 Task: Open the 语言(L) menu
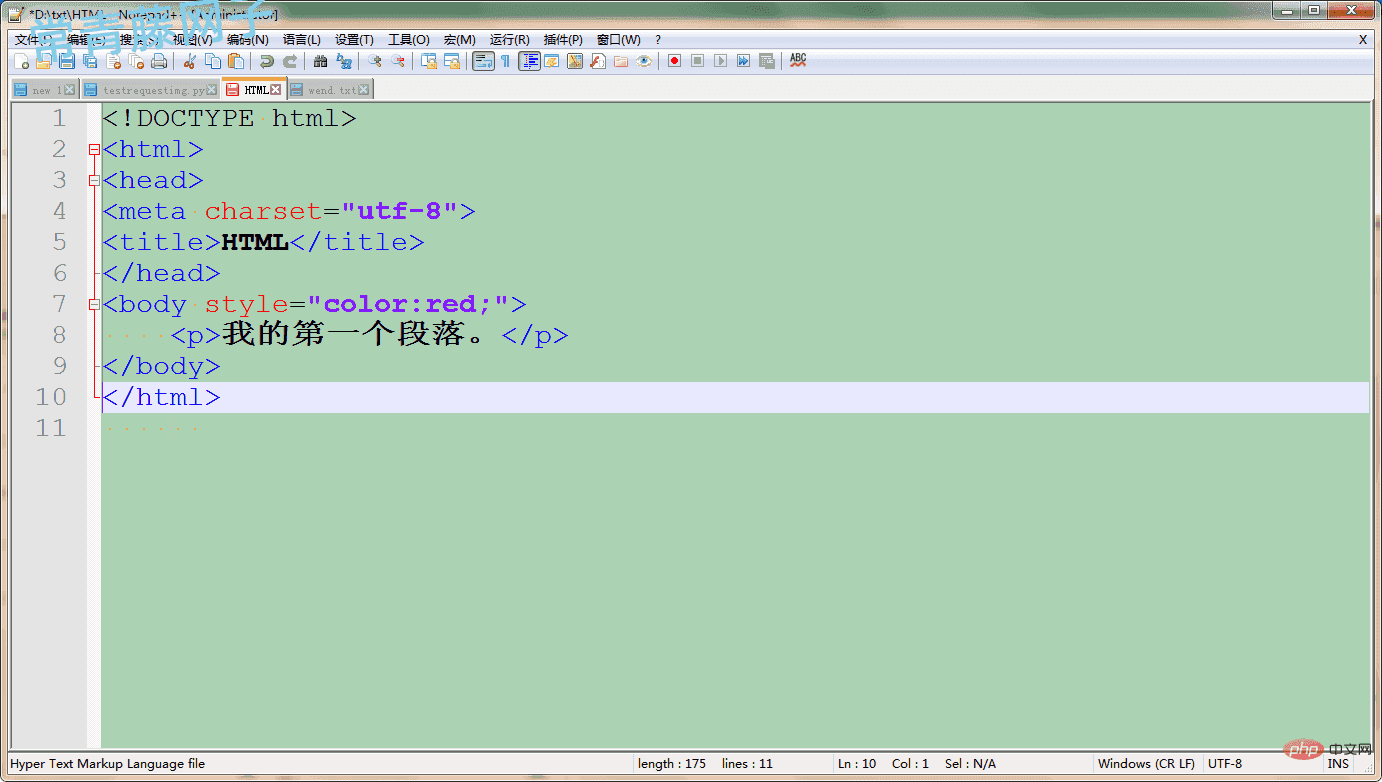pyautogui.click(x=301, y=40)
